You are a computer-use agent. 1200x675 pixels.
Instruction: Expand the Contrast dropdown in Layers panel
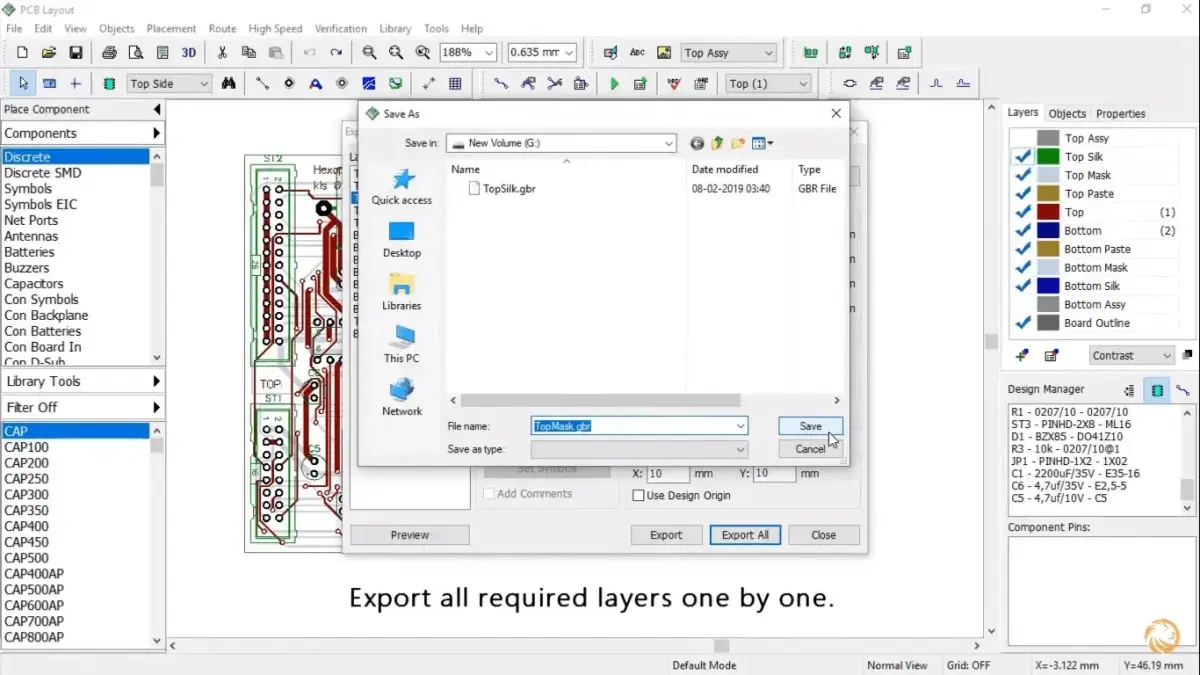1166,355
